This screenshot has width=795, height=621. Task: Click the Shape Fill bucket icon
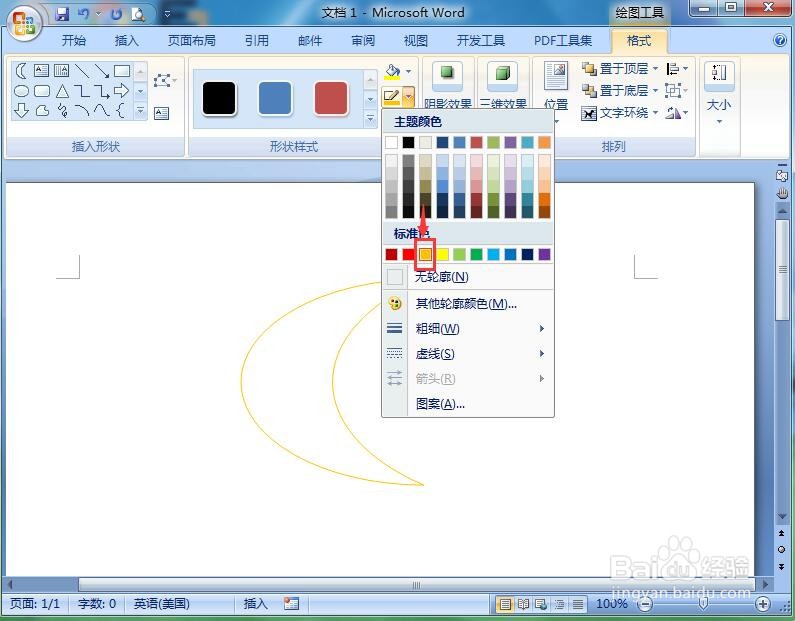coord(392,71)
